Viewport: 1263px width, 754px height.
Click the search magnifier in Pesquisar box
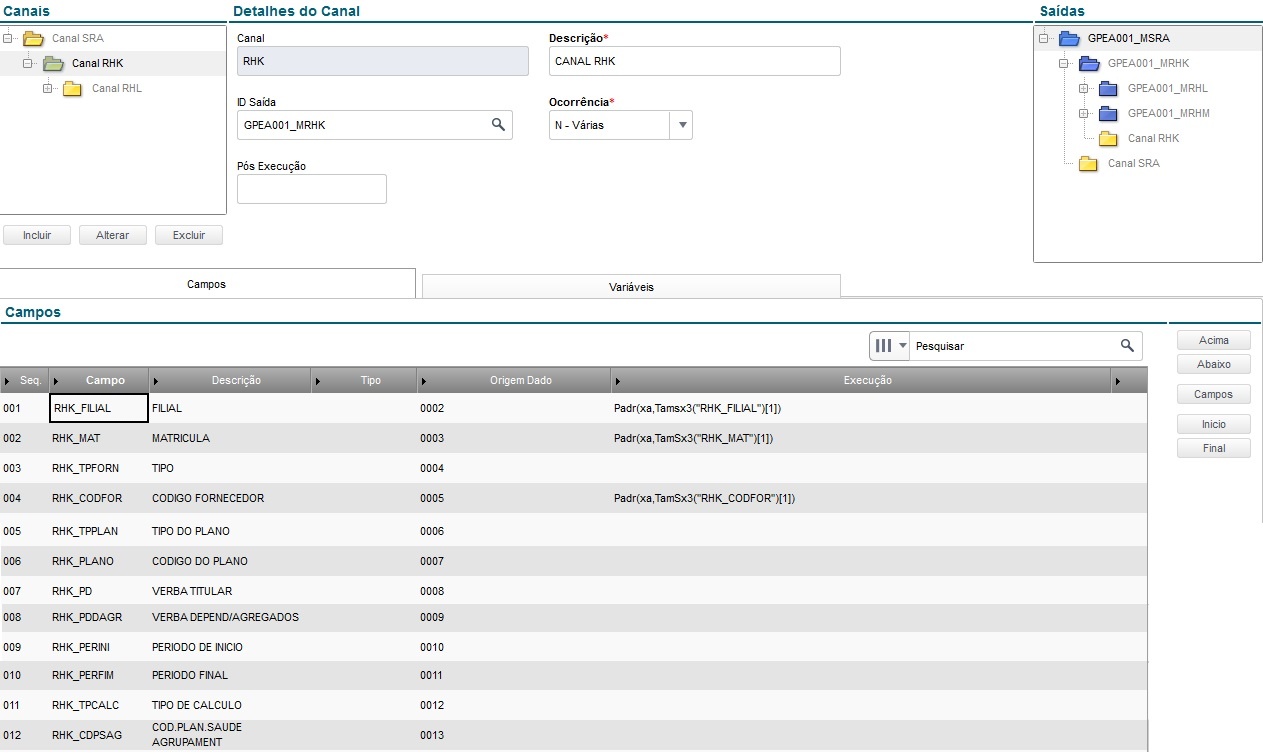(x=1127, y=346)
